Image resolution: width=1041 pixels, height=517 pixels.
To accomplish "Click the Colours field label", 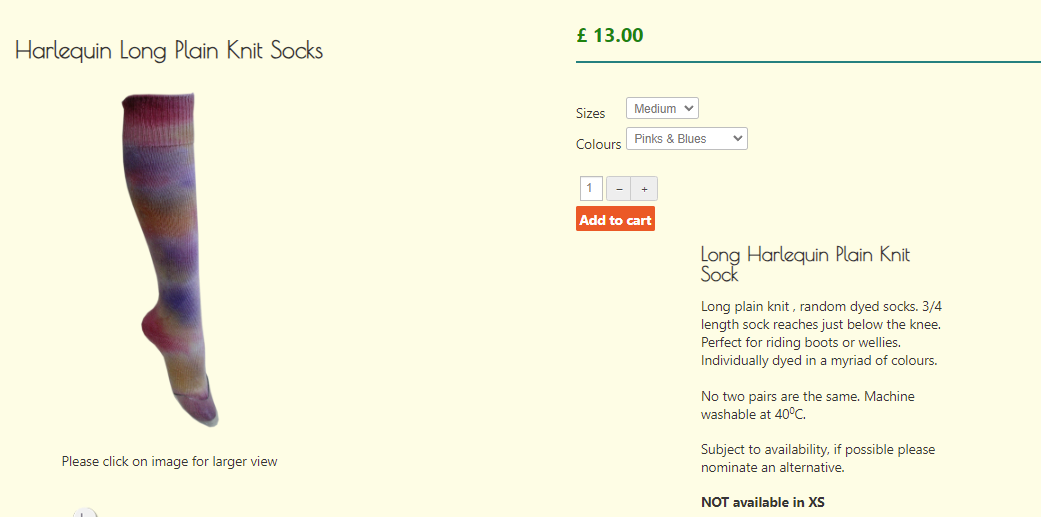I will (x=598, y=144).
